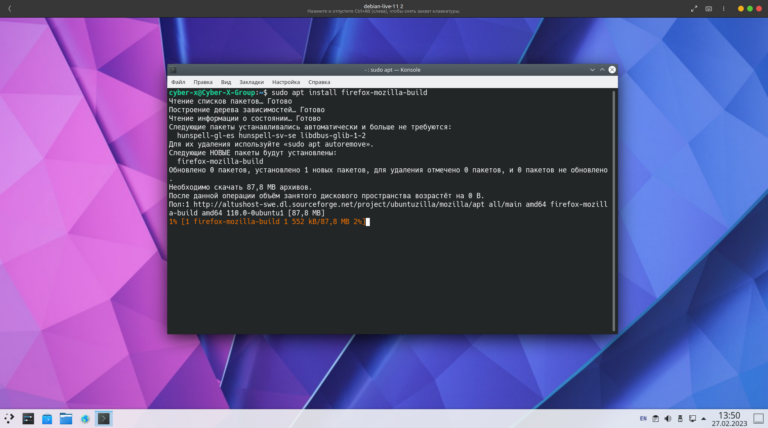Click the sourceforge URL in terminal output
Viewport: 768px width, 428px height.
click(x=339, y=205)
